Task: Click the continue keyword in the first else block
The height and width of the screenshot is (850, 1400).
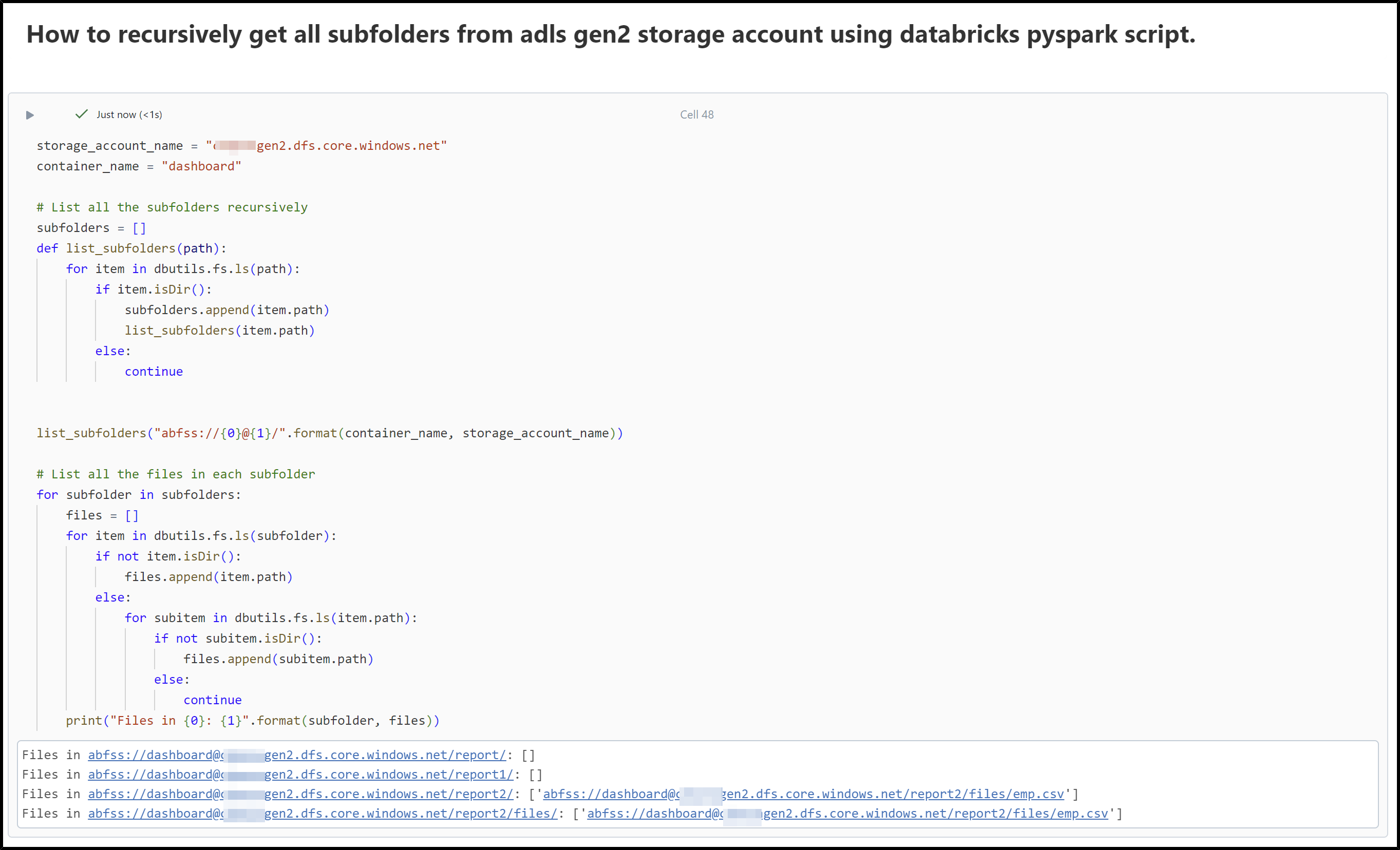Action: pyautogui.click(x=154, y=371)
